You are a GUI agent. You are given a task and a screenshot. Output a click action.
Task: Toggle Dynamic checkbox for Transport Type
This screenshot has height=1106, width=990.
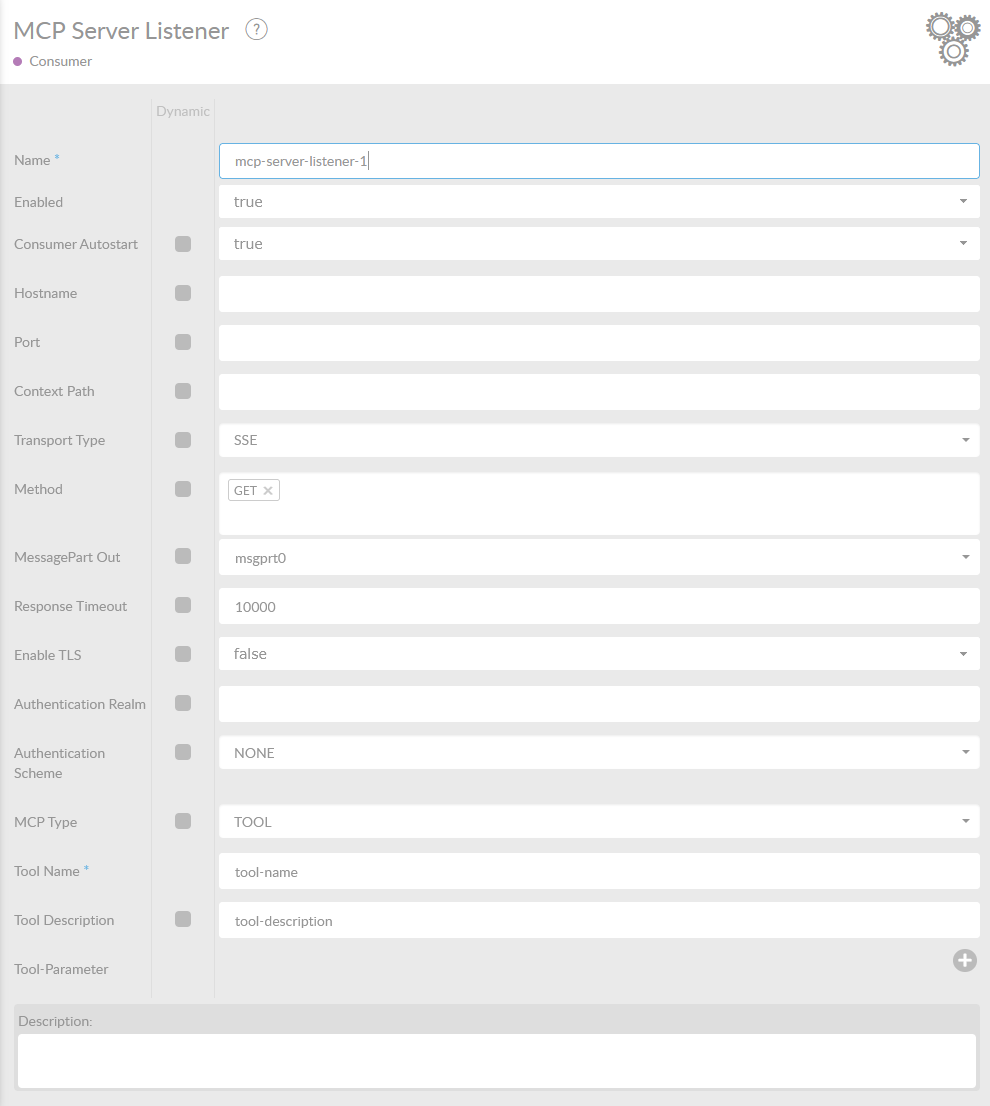(x=183, y=440)
